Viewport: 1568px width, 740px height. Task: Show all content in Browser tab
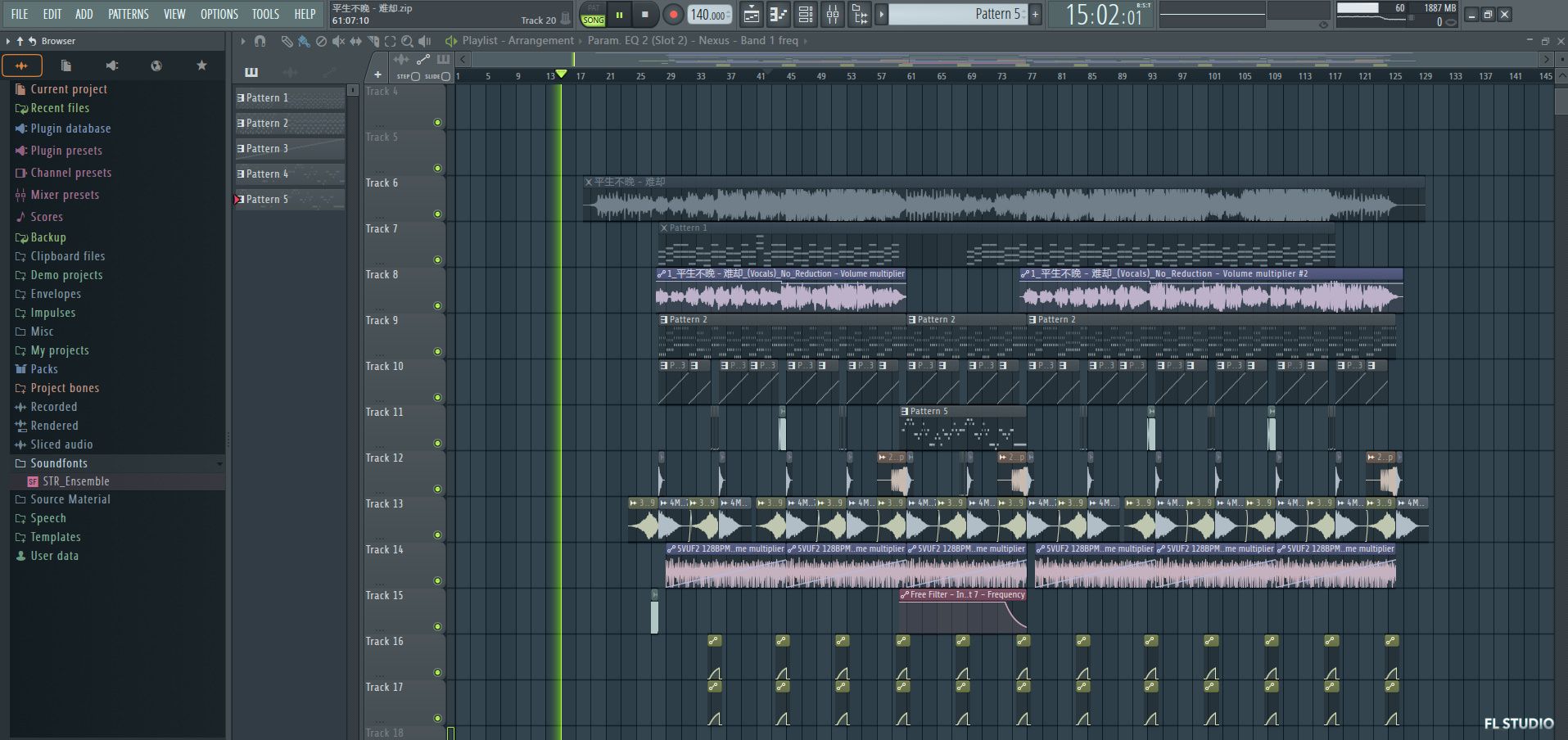click(22, 65)
